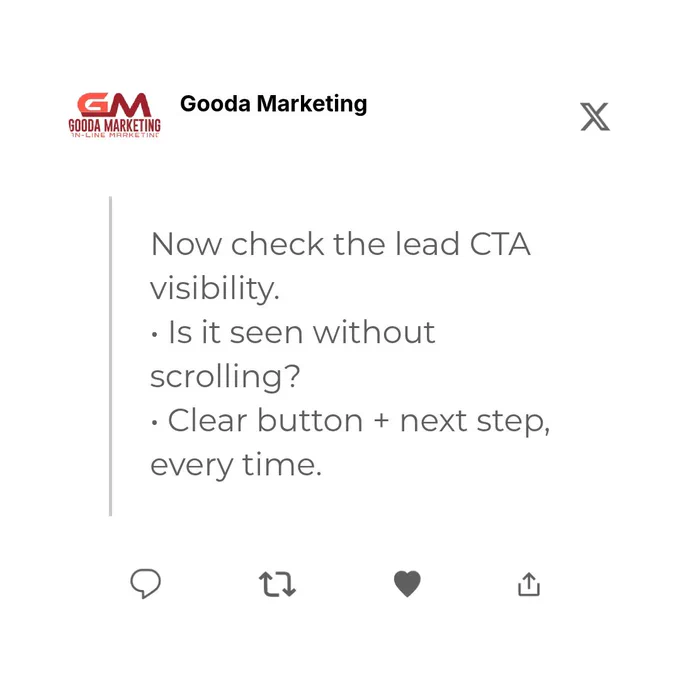The width and height of the screenshot is (680, 680).
Task: Click the IN-LINE MARKETING tagline in logo
Action: 115,135
